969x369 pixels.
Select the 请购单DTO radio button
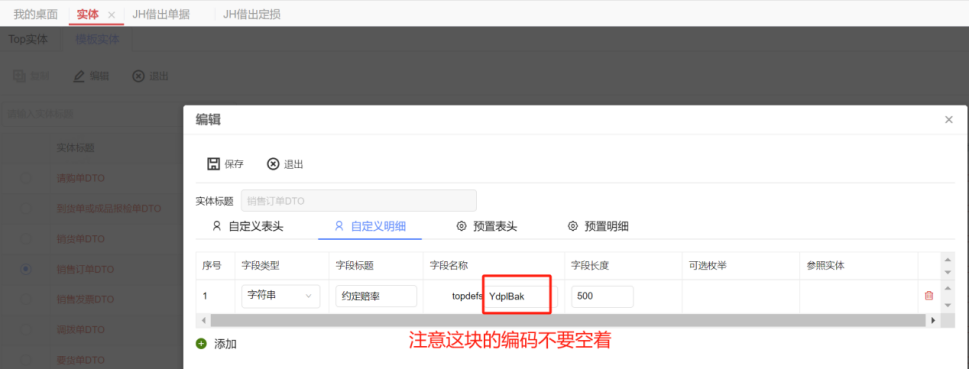coord(26,178)
